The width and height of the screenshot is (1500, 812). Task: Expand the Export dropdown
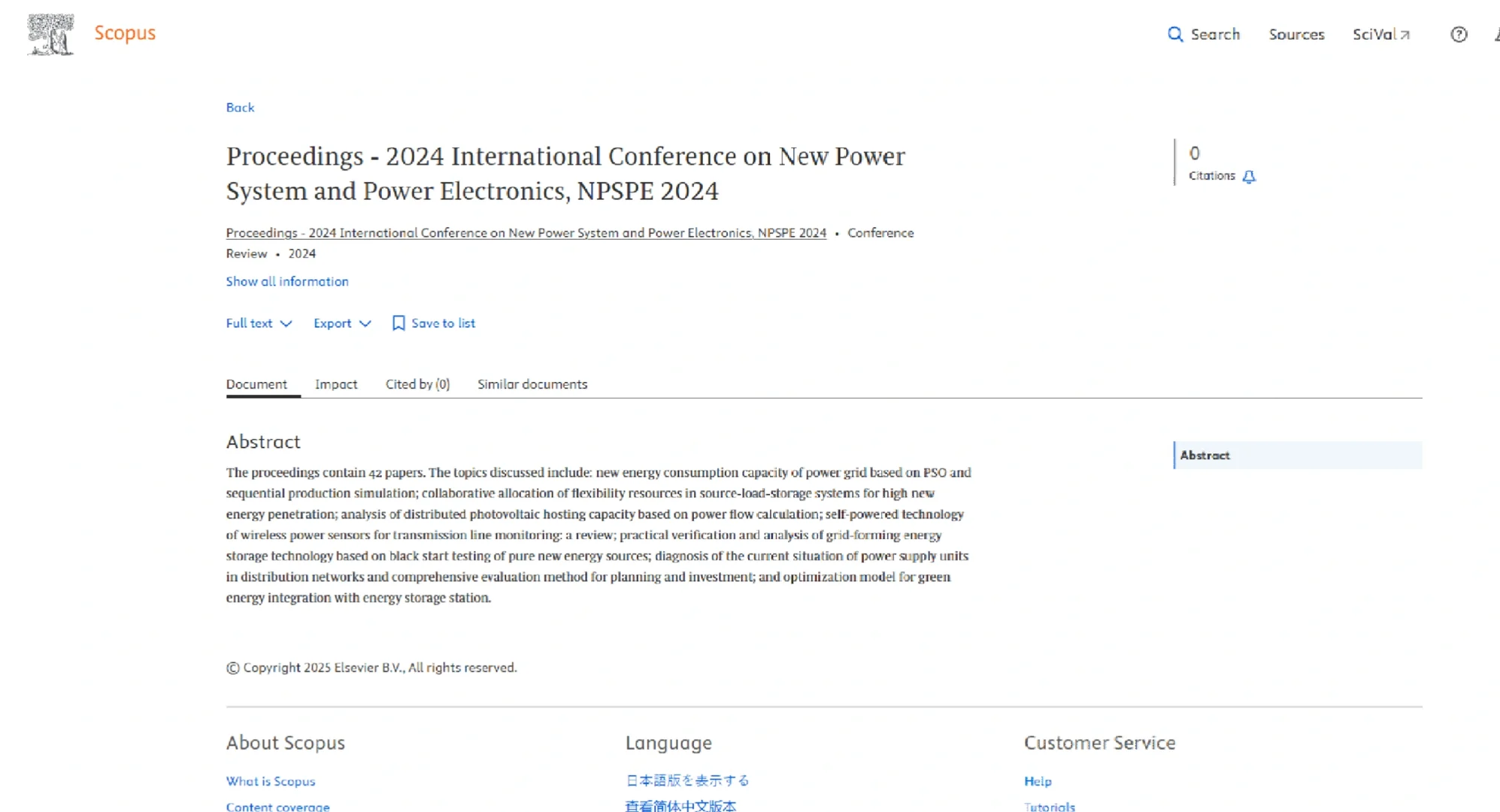pyautogui.click(x=342, y=323)
